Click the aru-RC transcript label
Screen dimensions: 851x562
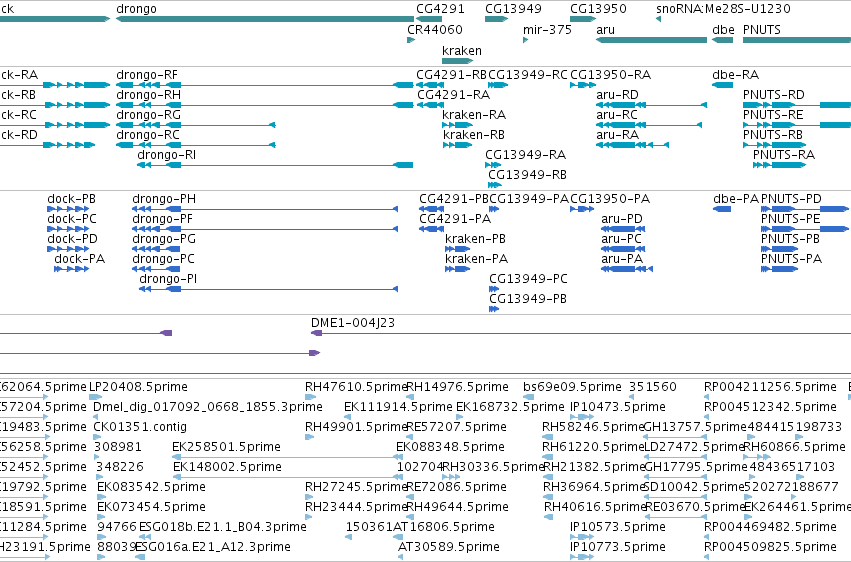click(617, 115)
